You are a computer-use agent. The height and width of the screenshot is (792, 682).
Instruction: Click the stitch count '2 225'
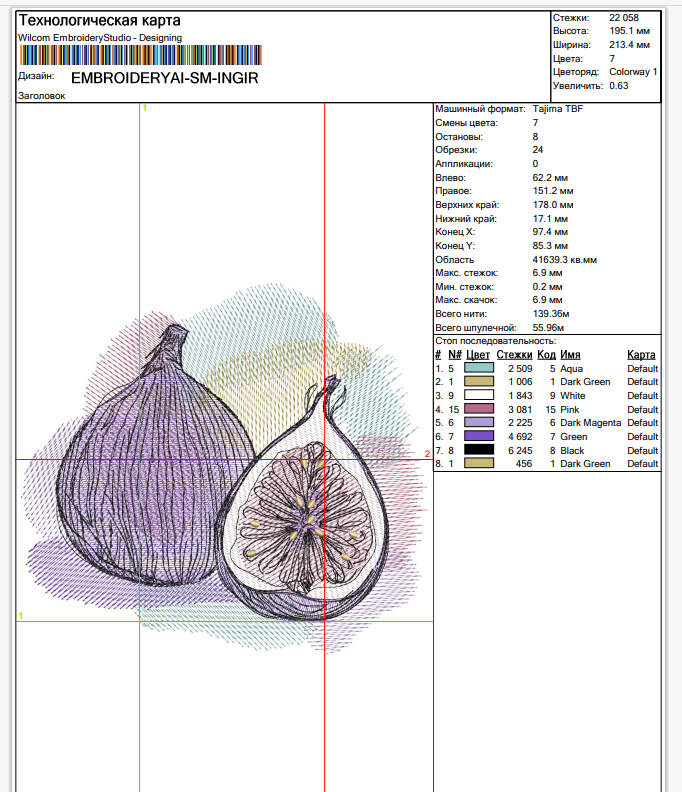tap(520, 423)
